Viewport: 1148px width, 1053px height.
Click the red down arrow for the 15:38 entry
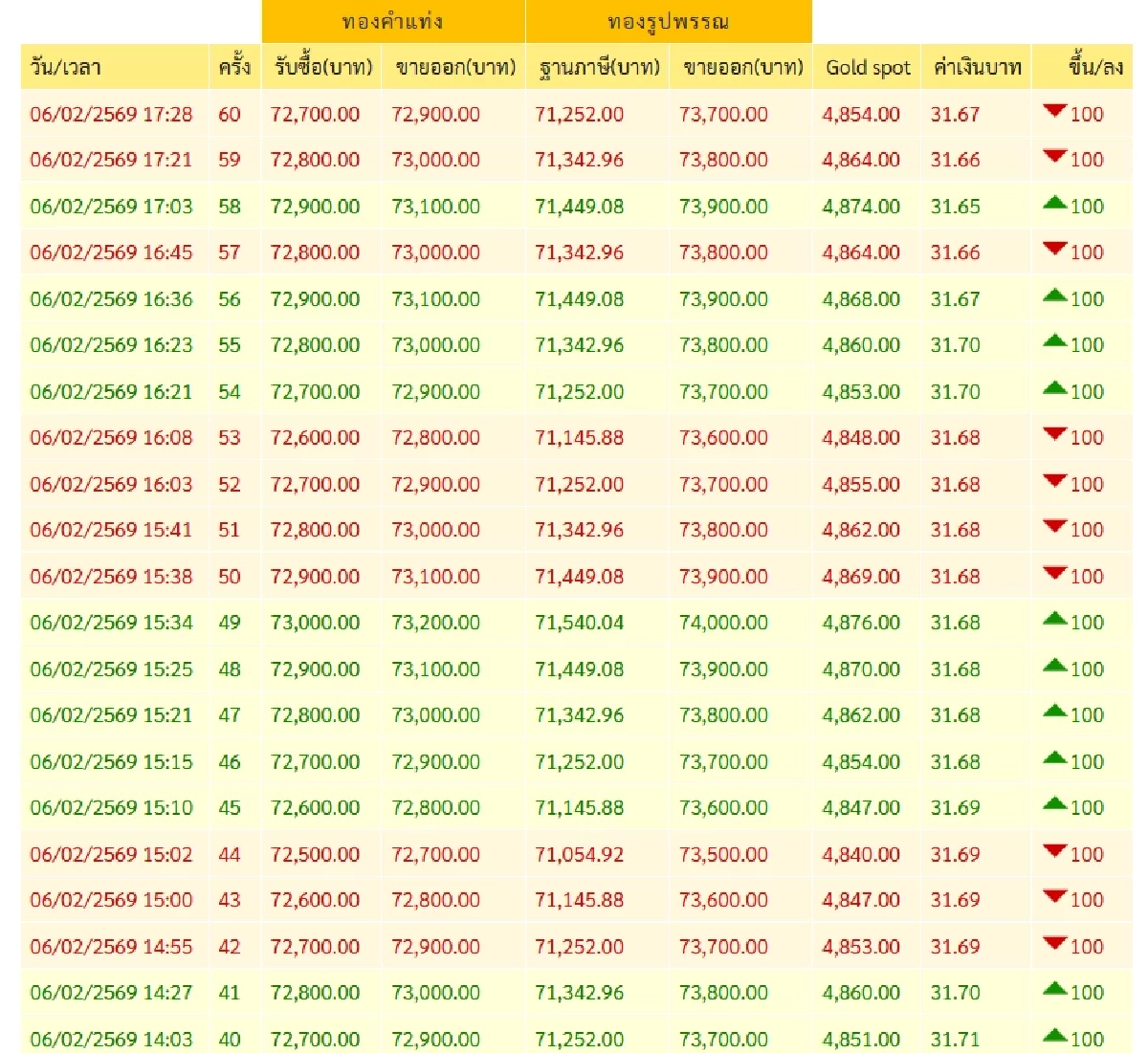(1054, 574)
